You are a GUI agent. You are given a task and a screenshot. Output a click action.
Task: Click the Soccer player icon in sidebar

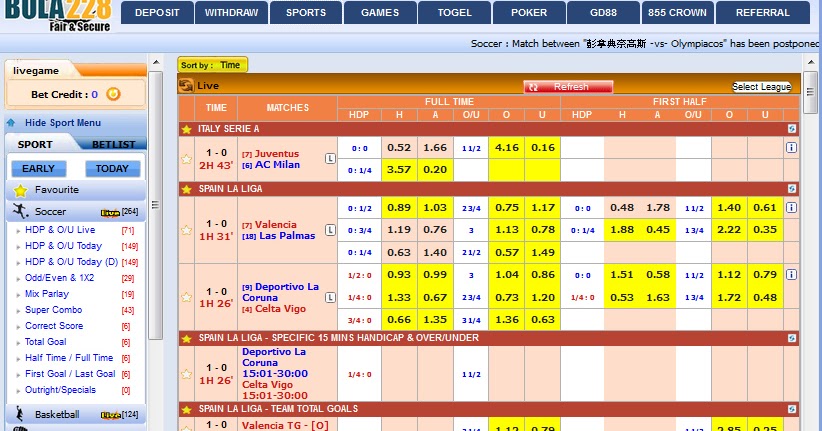pyautogui.click(x=20, y=211)
